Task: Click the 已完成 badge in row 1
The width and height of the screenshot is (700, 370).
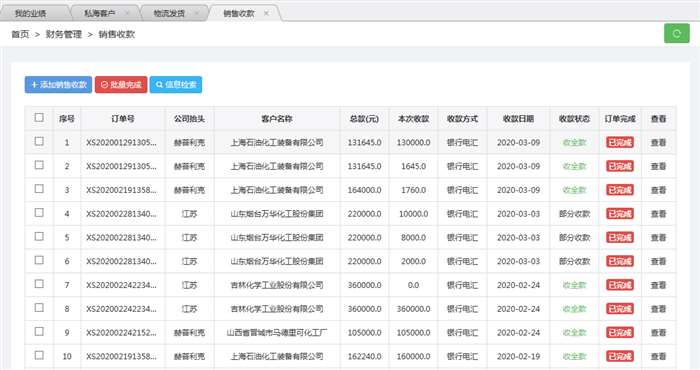Action: click(620, 143)
